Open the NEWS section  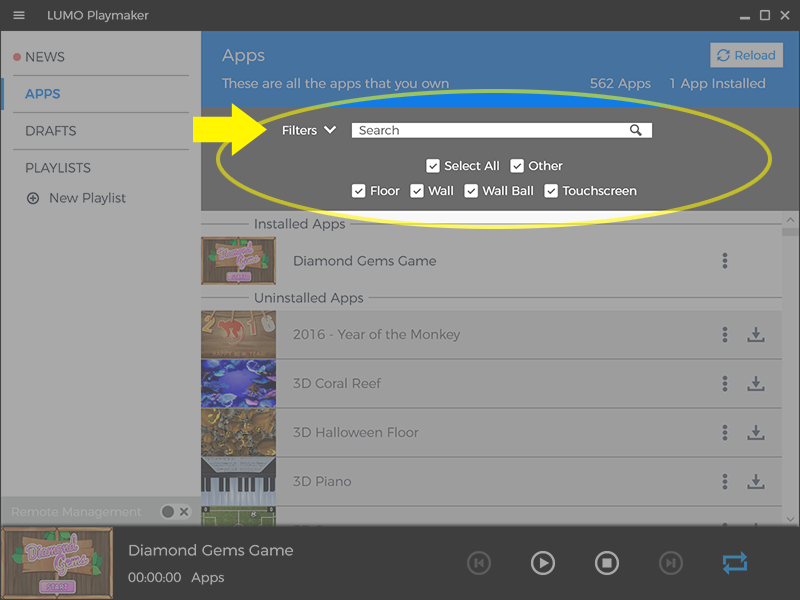coord(45,57)
